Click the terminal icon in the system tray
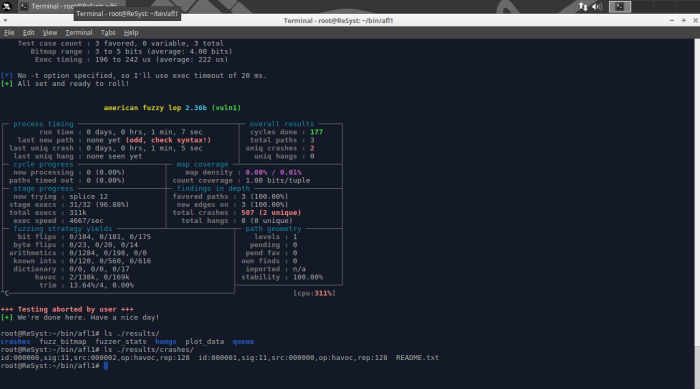This screenshot has width=700, height=389. pos(620,6)
